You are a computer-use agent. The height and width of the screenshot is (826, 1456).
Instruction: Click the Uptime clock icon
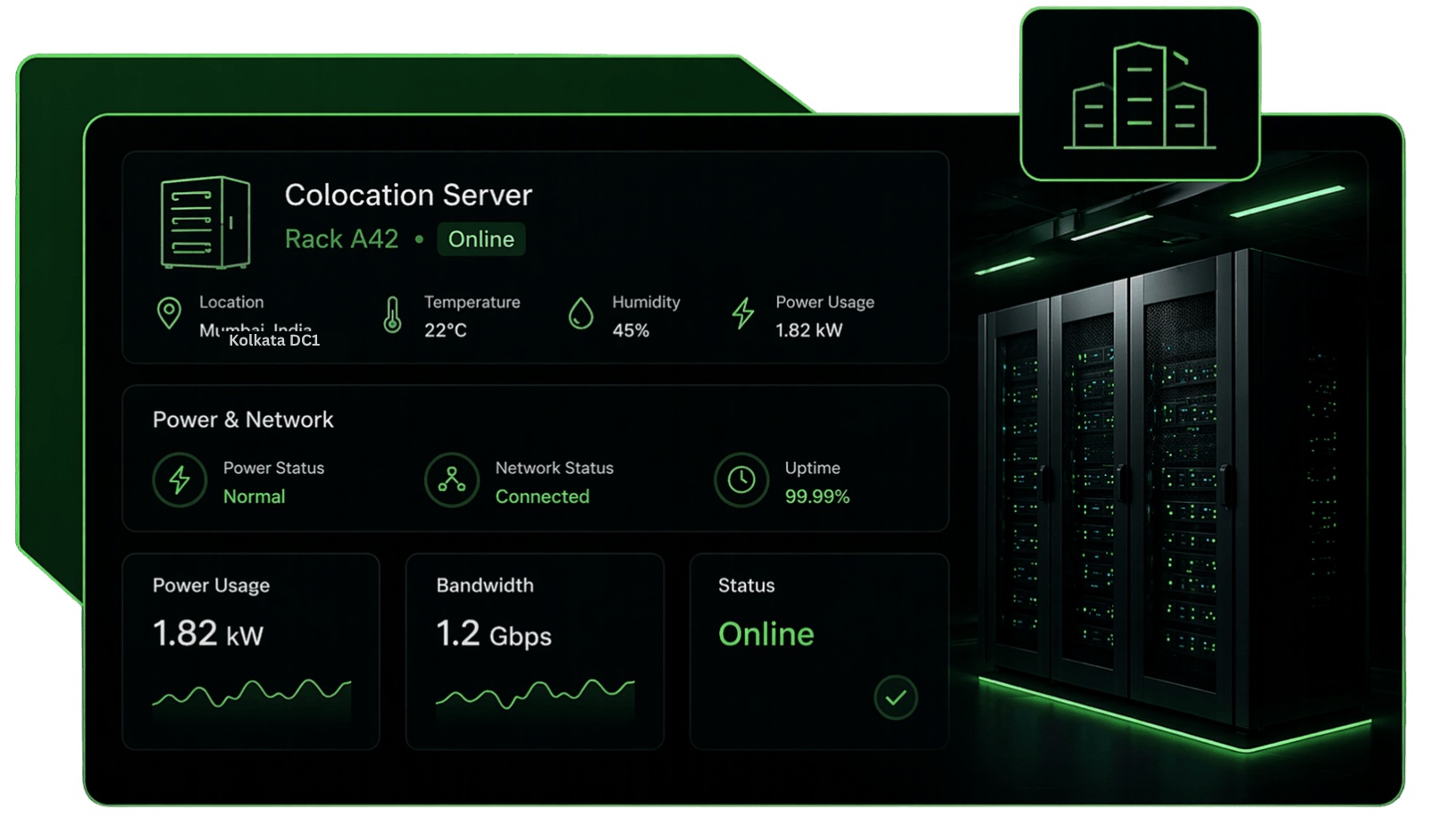pos(741,480)
